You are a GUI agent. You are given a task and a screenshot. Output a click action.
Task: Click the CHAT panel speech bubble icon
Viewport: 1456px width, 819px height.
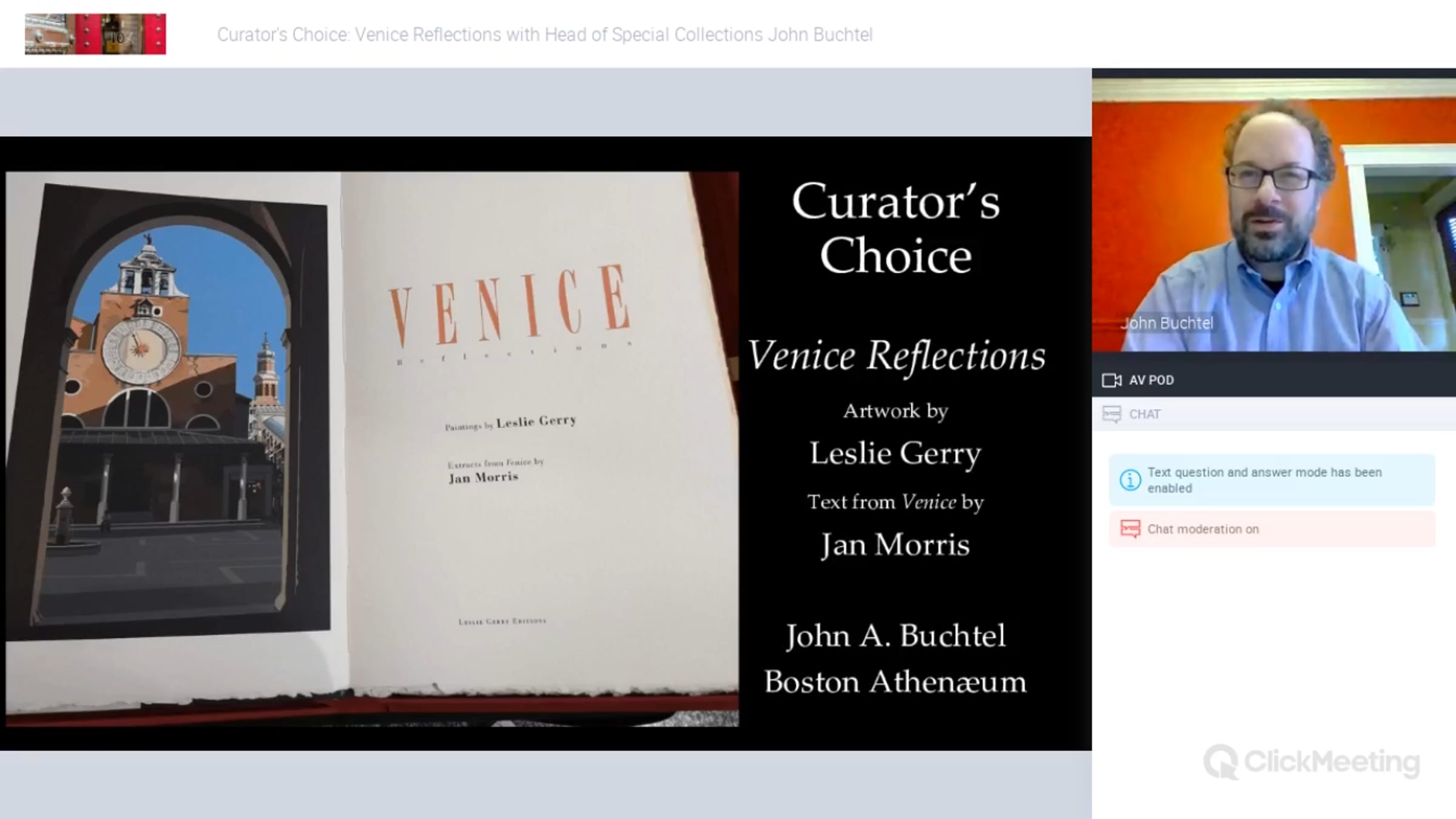pos(1111,414)
